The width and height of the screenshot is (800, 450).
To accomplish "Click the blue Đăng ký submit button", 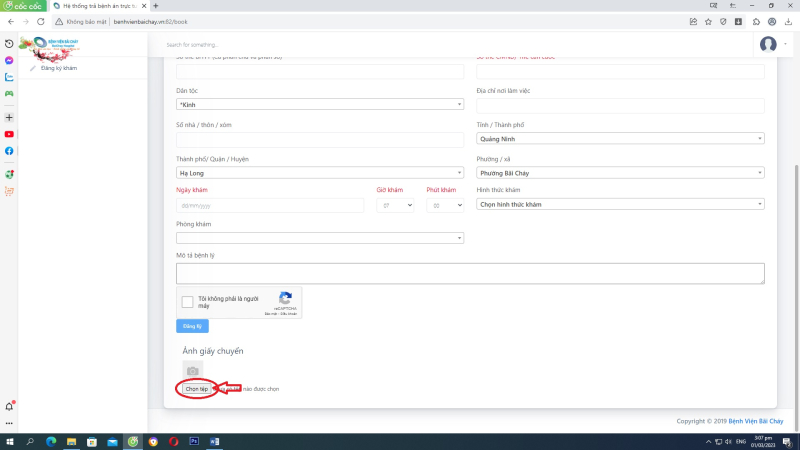I will [192, 326].
